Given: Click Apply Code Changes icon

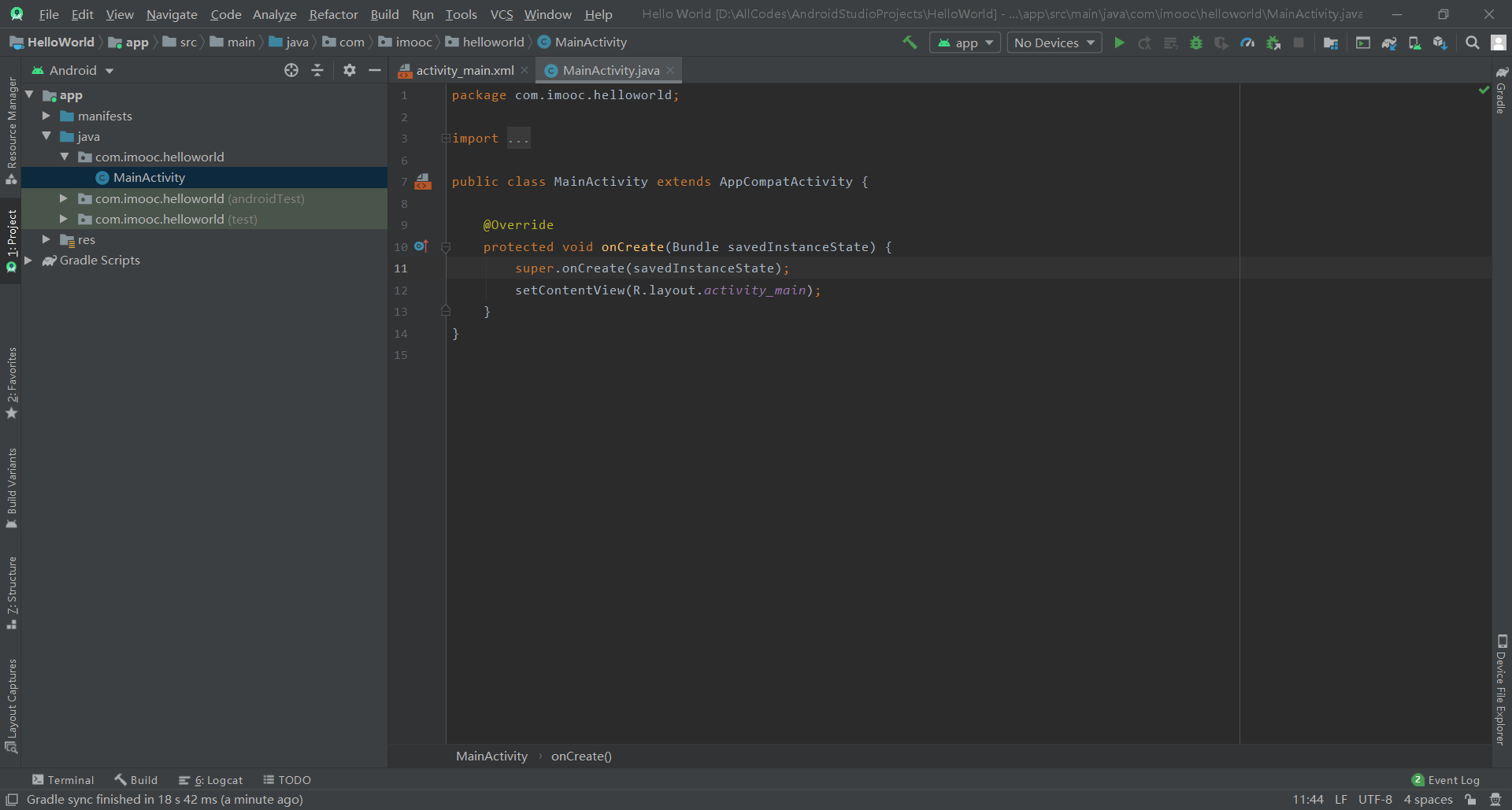Looking at the screenshot, I should (x=1171, y=43).
